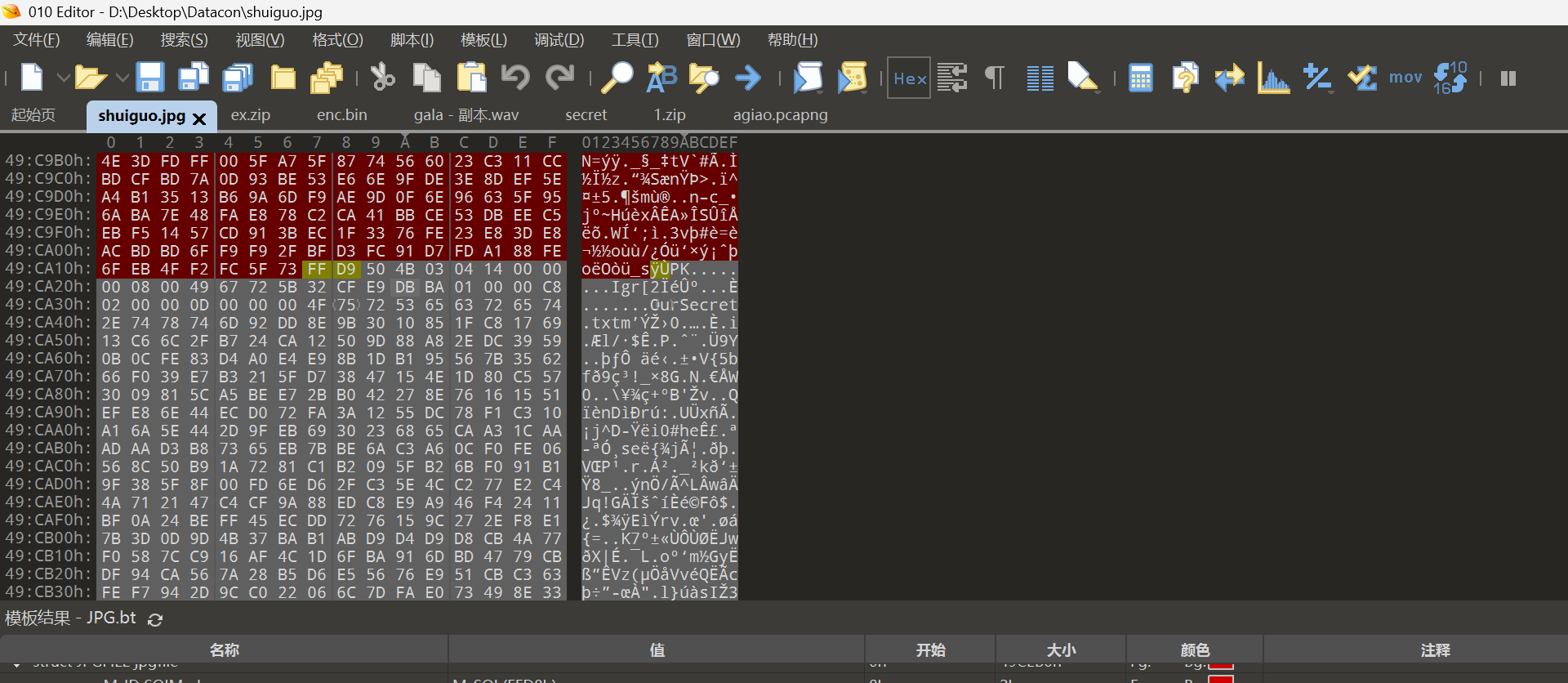Click the 名称 column header

pyautogui.click(x=224, y=650)
